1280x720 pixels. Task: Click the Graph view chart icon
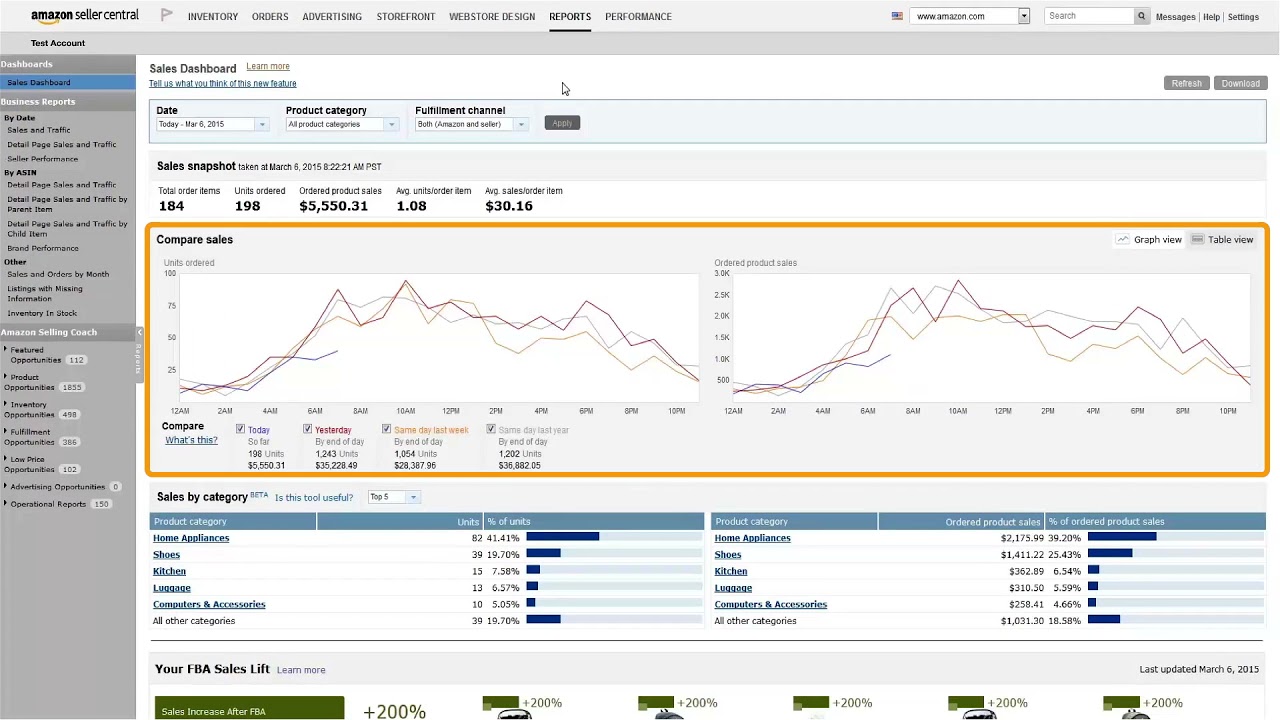pyautogui.click(x=1123, y=240)
